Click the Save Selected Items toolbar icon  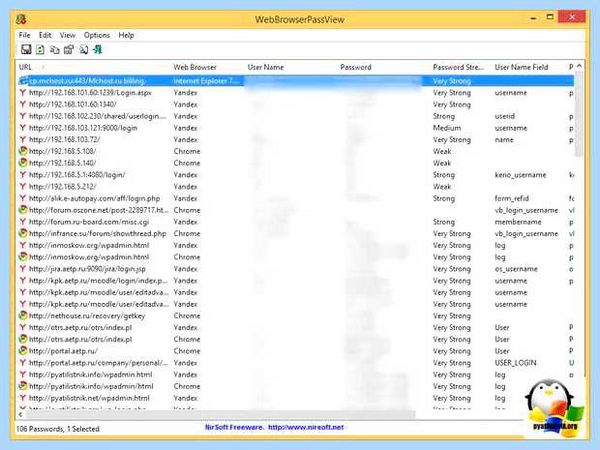point(26,49)
